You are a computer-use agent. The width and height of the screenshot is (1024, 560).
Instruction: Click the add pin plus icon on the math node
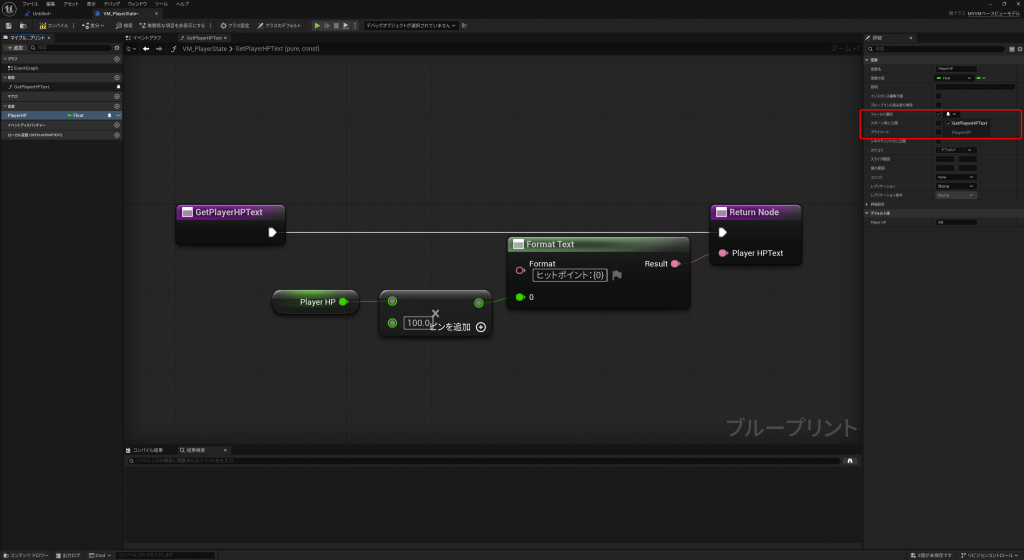click(481, 327)
